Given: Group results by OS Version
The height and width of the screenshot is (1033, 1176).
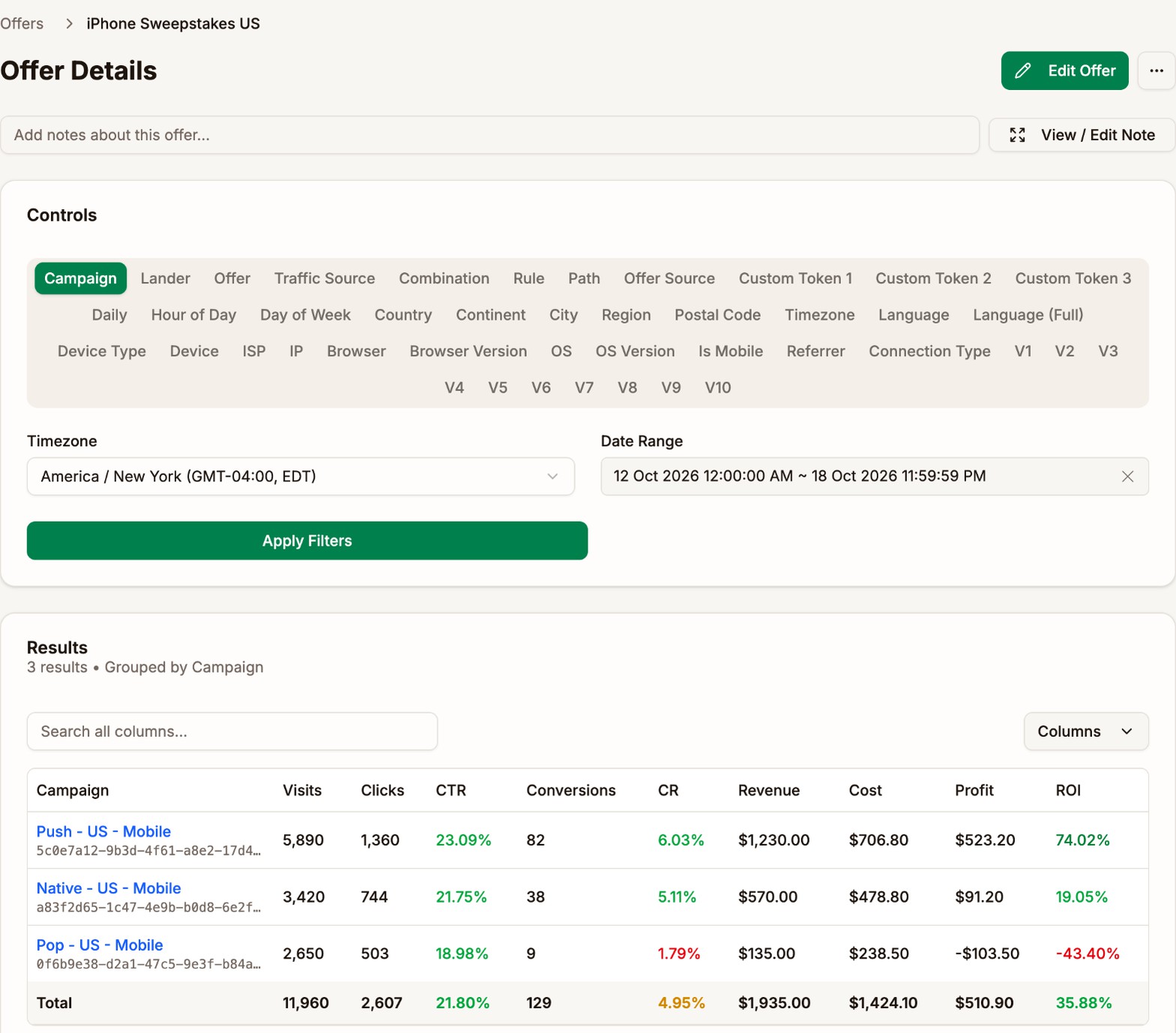Looking at the screenshot, I should click(x=635, y=351).
